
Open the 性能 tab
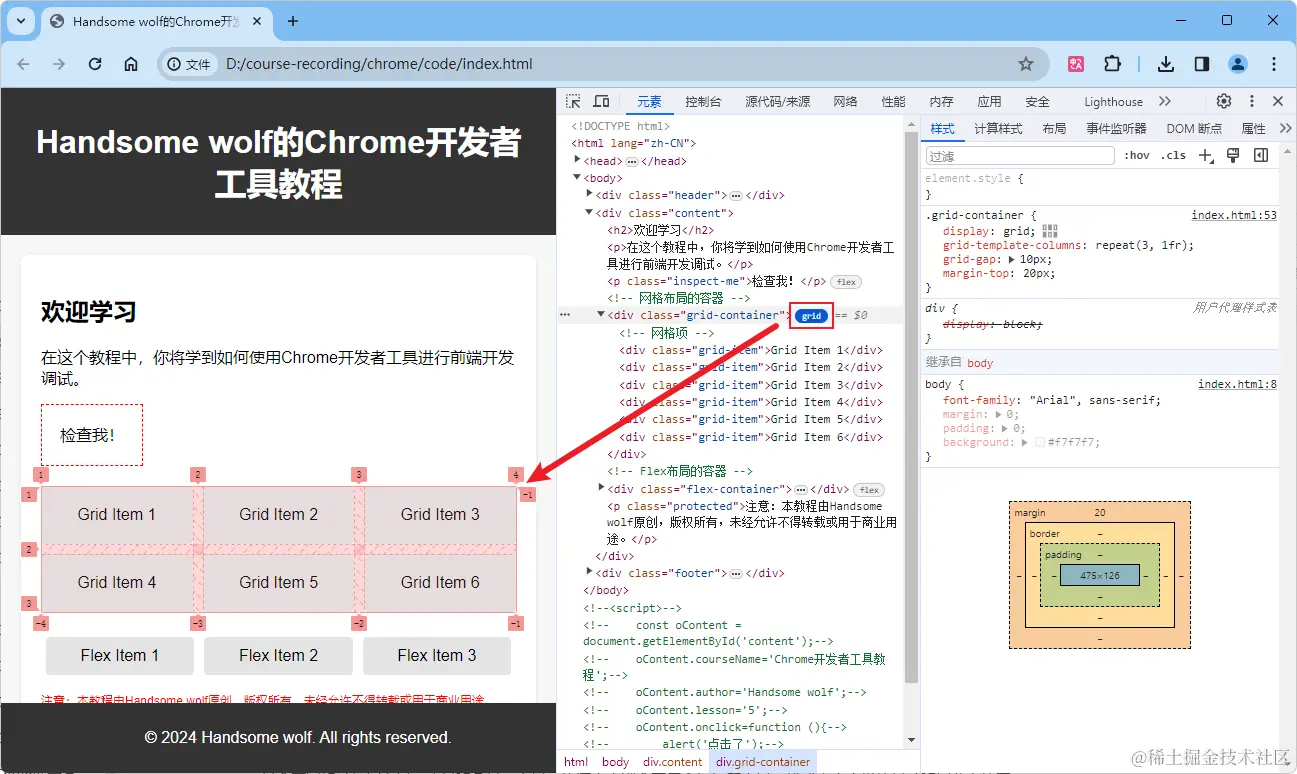[893, 101]
